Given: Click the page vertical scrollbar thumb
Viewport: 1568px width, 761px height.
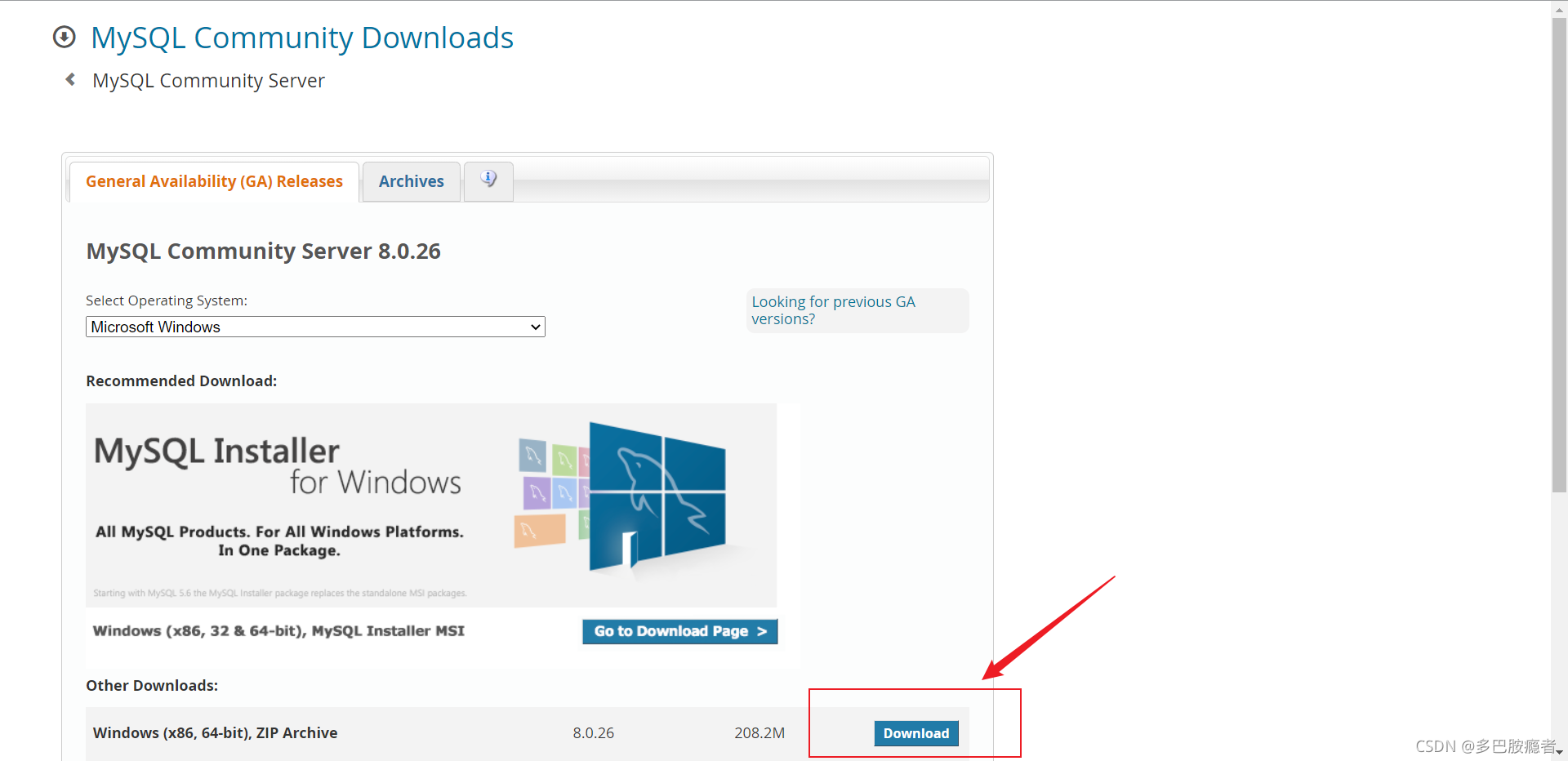Looking at the screenshot, I should [x=1559, y=255].
